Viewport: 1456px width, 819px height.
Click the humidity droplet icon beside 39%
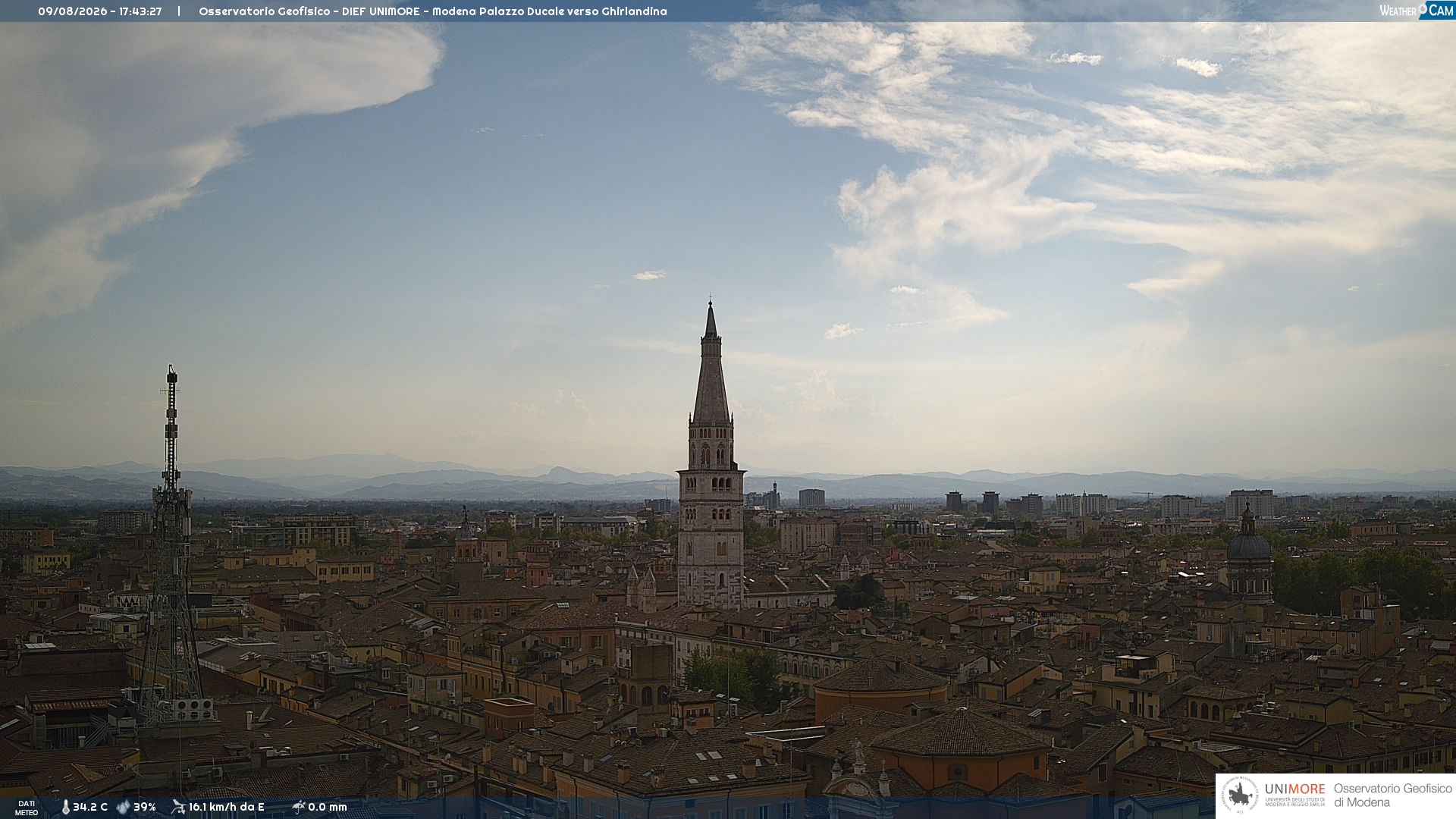coord(123,807)
